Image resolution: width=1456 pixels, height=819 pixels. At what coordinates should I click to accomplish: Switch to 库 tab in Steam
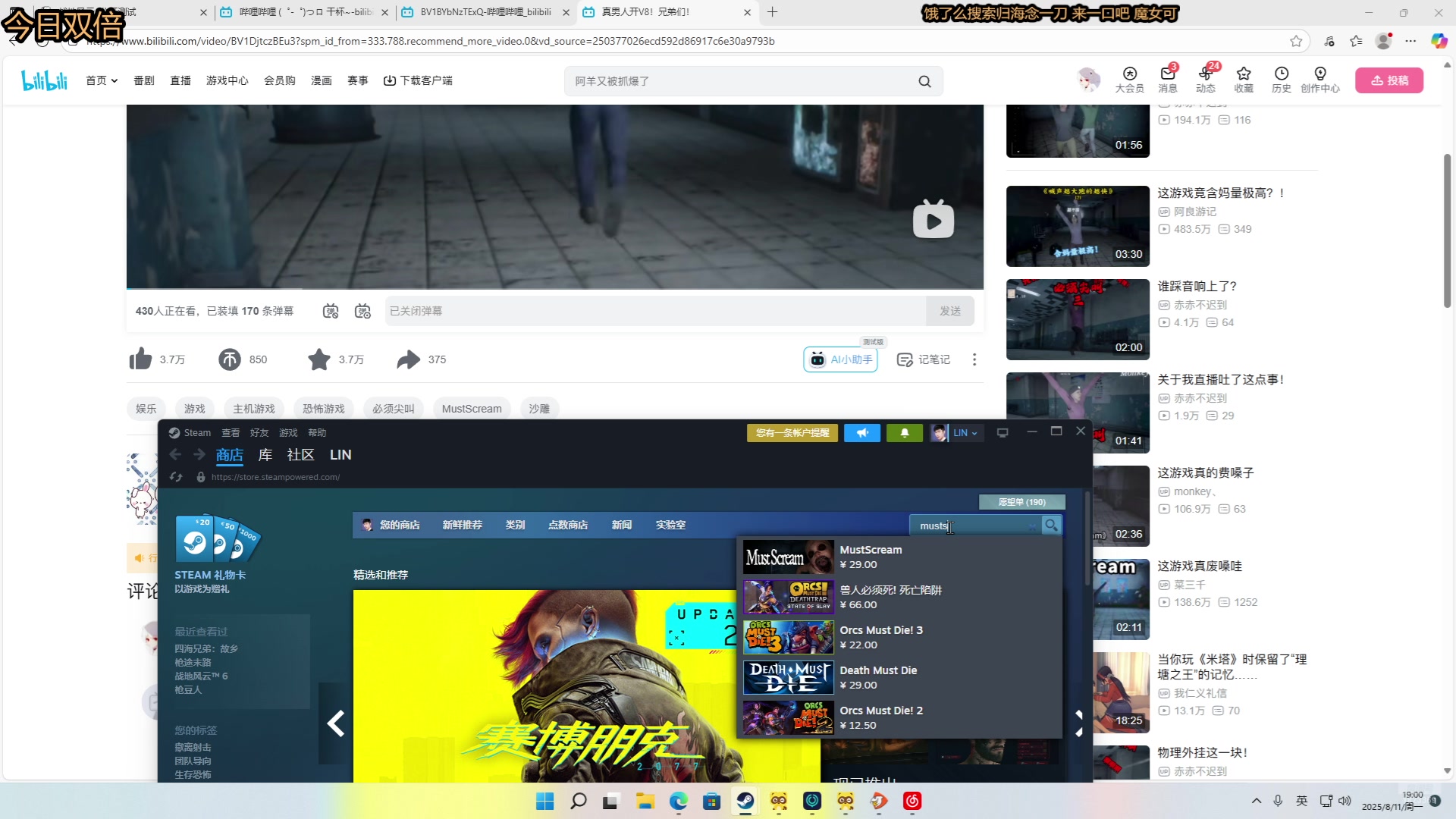coord(265,455)
